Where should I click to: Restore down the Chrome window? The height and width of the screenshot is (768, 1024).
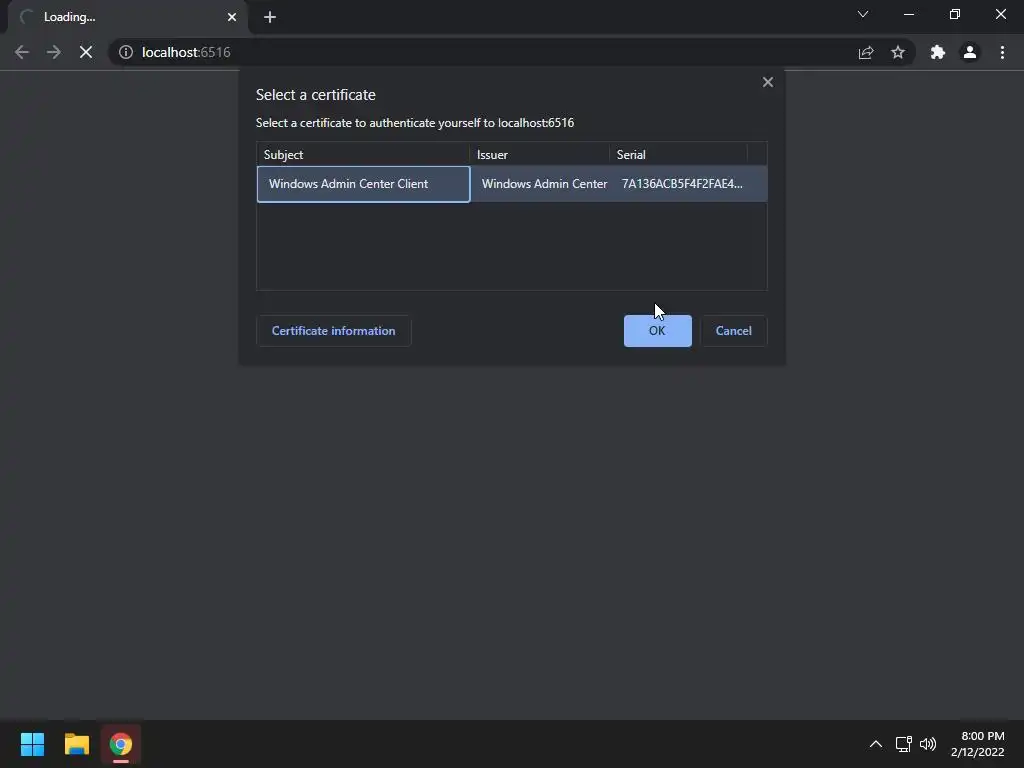[955, 14]
